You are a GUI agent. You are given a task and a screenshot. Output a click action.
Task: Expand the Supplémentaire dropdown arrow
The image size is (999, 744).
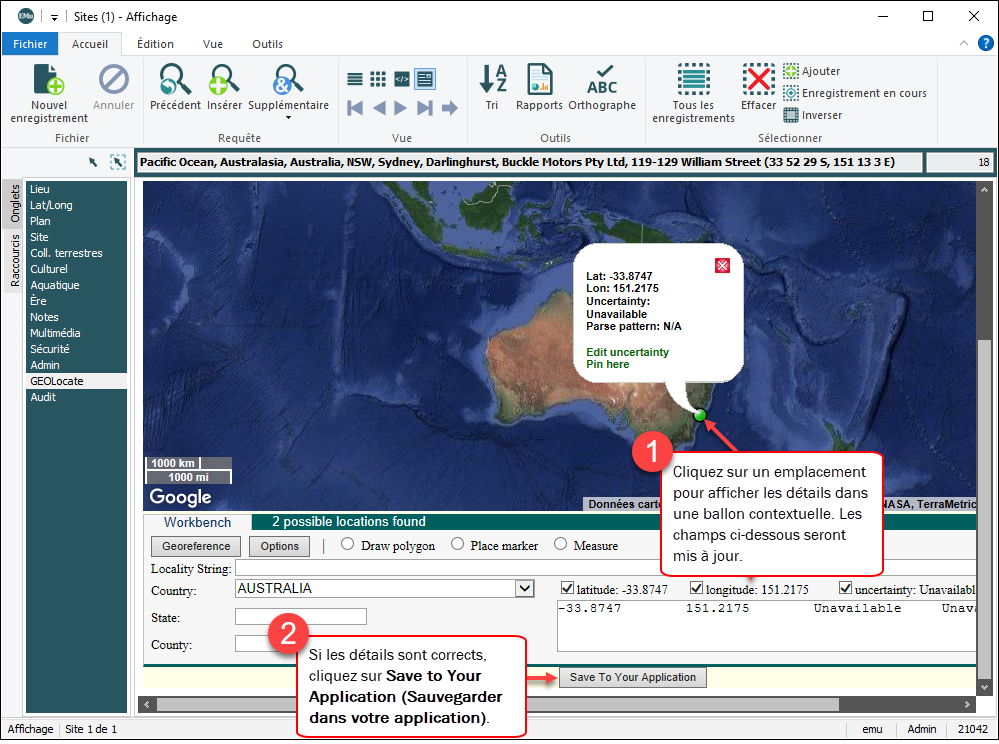[288, 118]
